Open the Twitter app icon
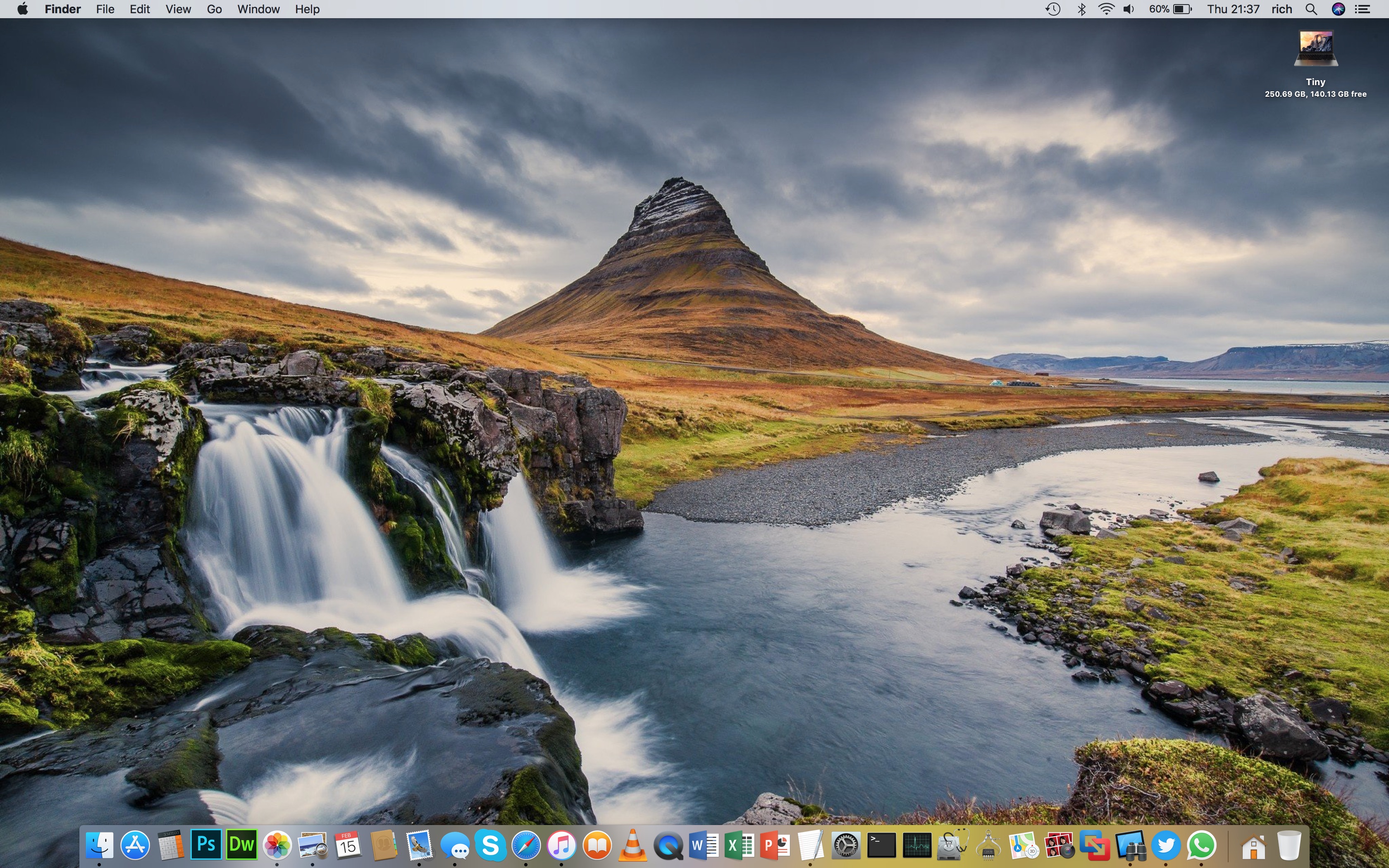Image resolution: width=1389 pixels, height=868 pixels. 1165,845
